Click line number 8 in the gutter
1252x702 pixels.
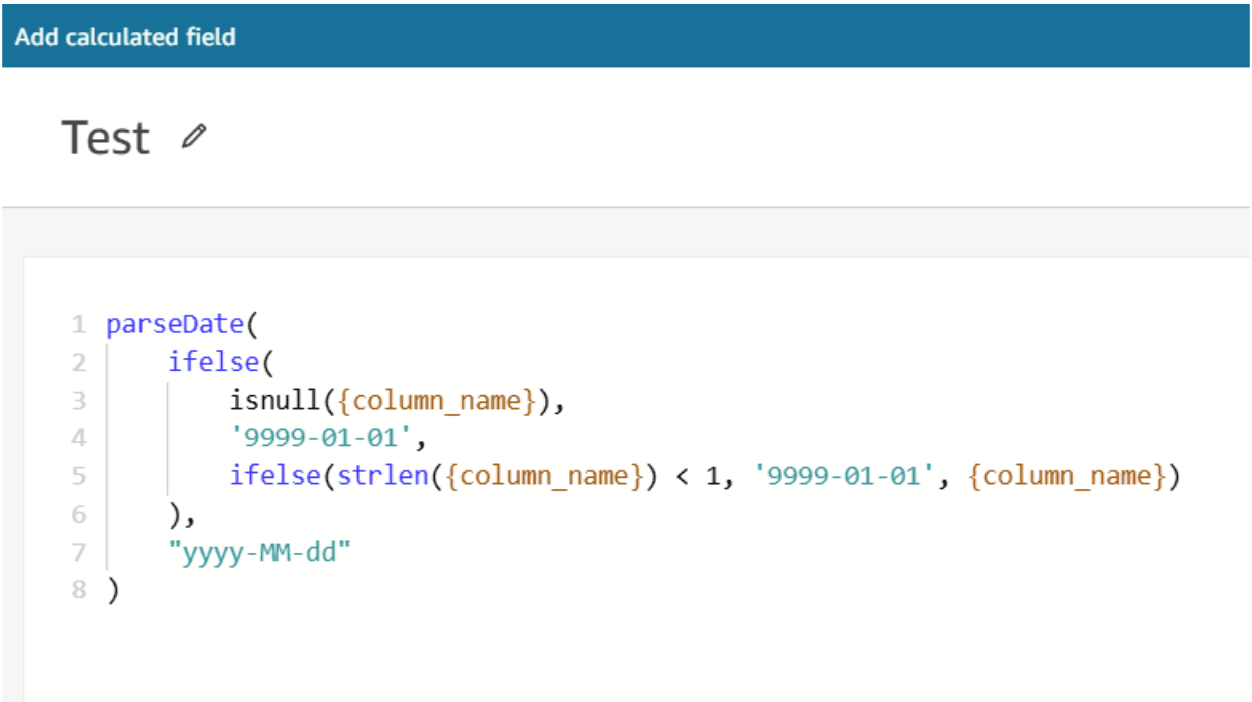pos(78,590)
